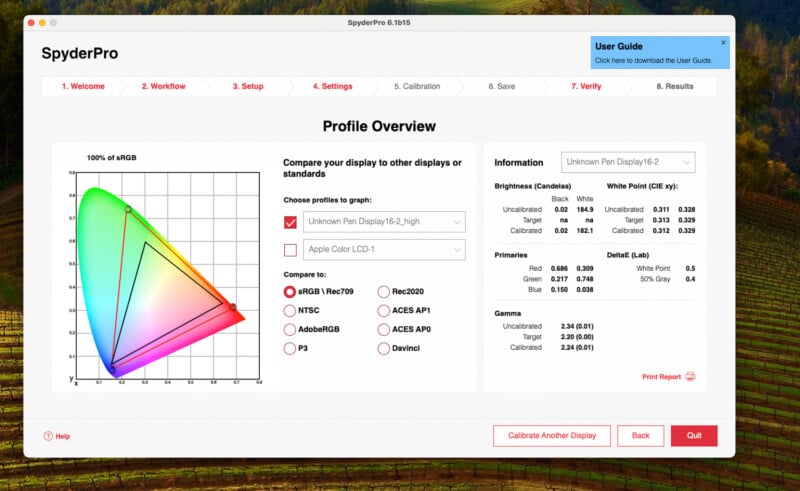The width and height of the screenshot is (800, 491).
Task: Click the Brightness (Candelas) section heading
Action: [x=533, y=186]
